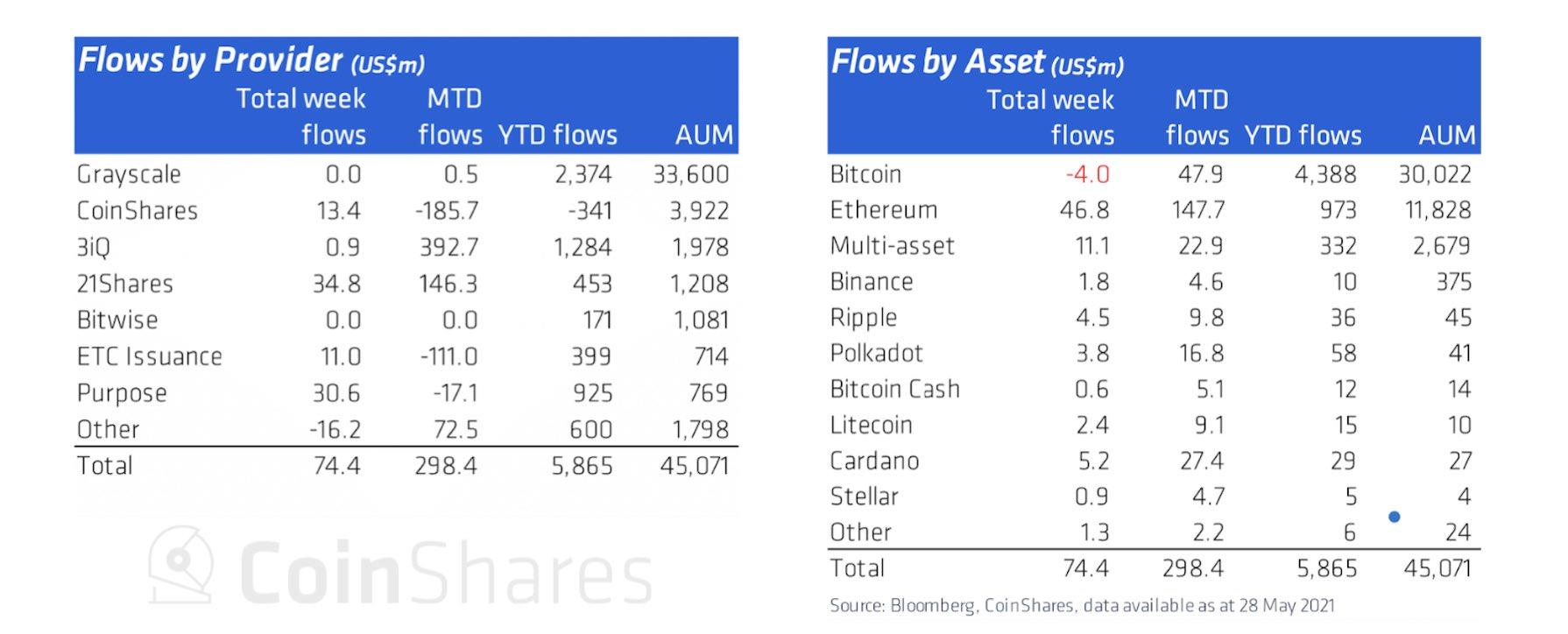
Task: Click the Cardano asset row label
Action: tap(874, 461)
